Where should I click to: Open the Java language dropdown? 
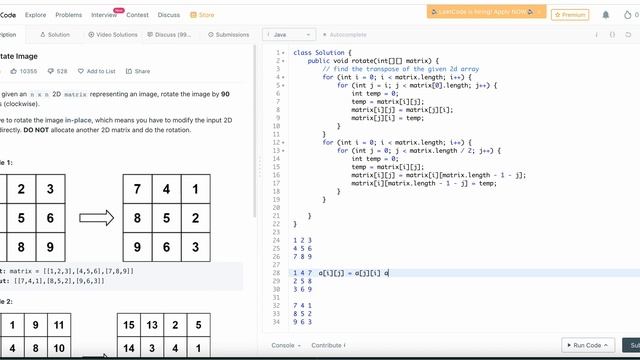pos(289,35)
